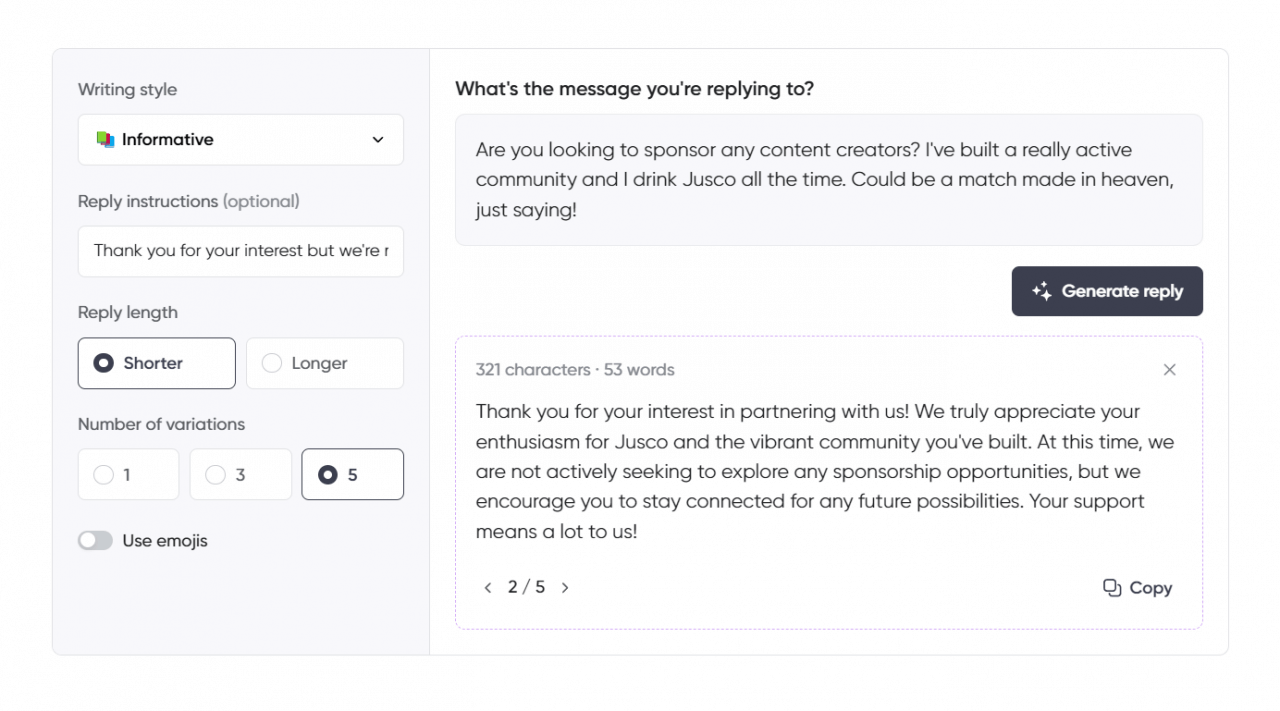Select the Longer reply length option
The image size is (1280, 711).
[324, 363]
